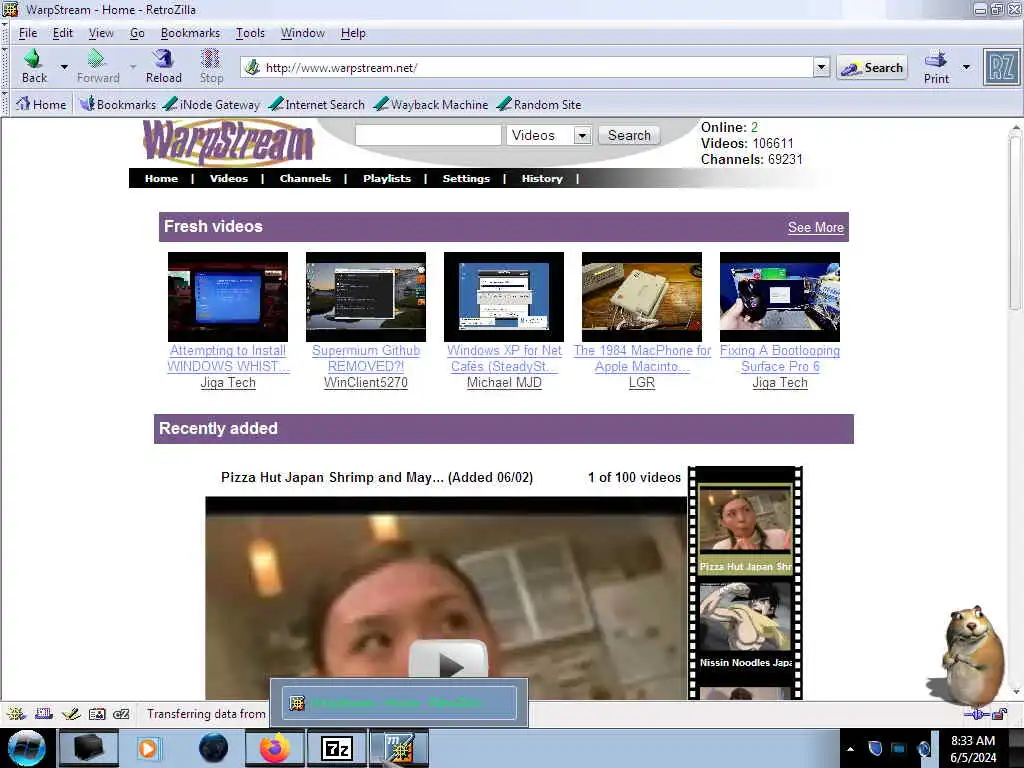Open Wayback Machine bookmark
This screenshot has height=768, width=1024.
(431, 104)
